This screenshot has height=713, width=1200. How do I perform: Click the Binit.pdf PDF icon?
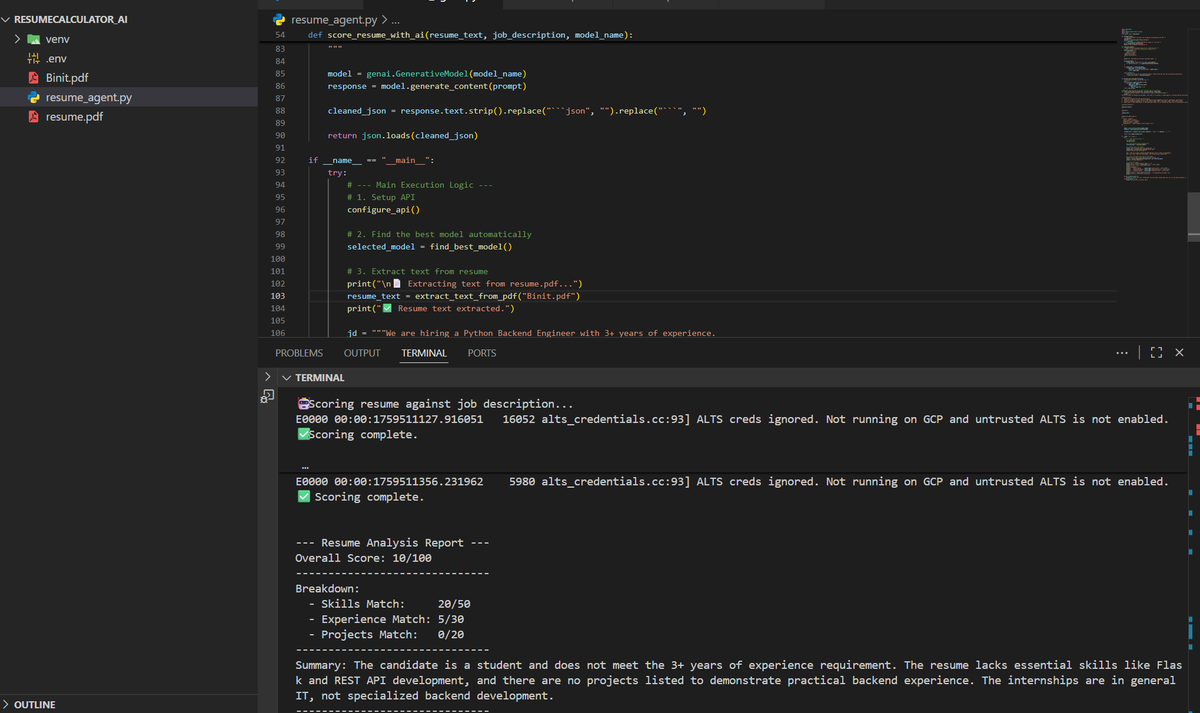pos(34,78)
